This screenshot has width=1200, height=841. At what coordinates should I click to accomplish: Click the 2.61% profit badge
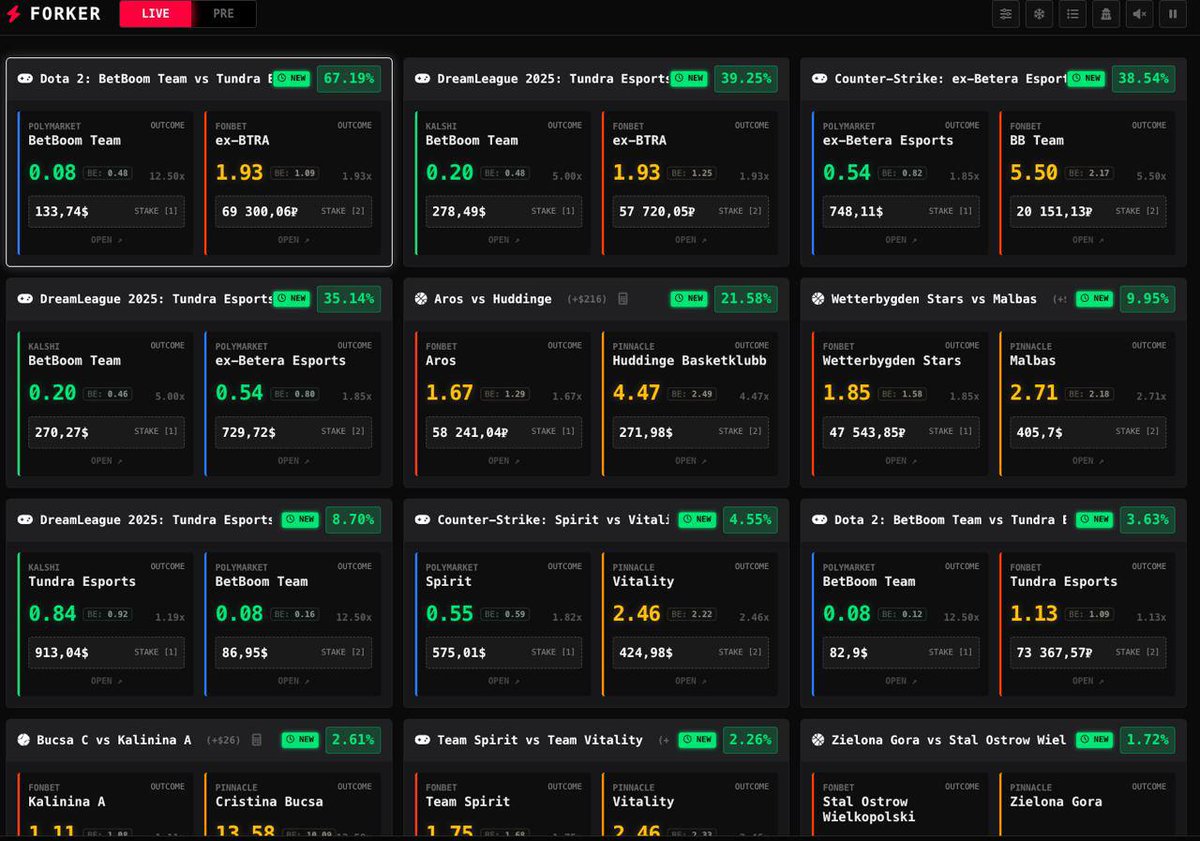(353, 739)
